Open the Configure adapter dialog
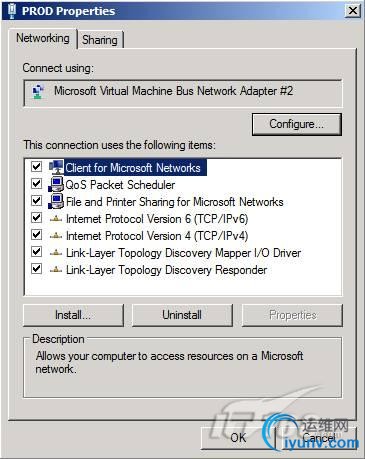This screenshot has height=459, width=365. [x=297, y=124]
